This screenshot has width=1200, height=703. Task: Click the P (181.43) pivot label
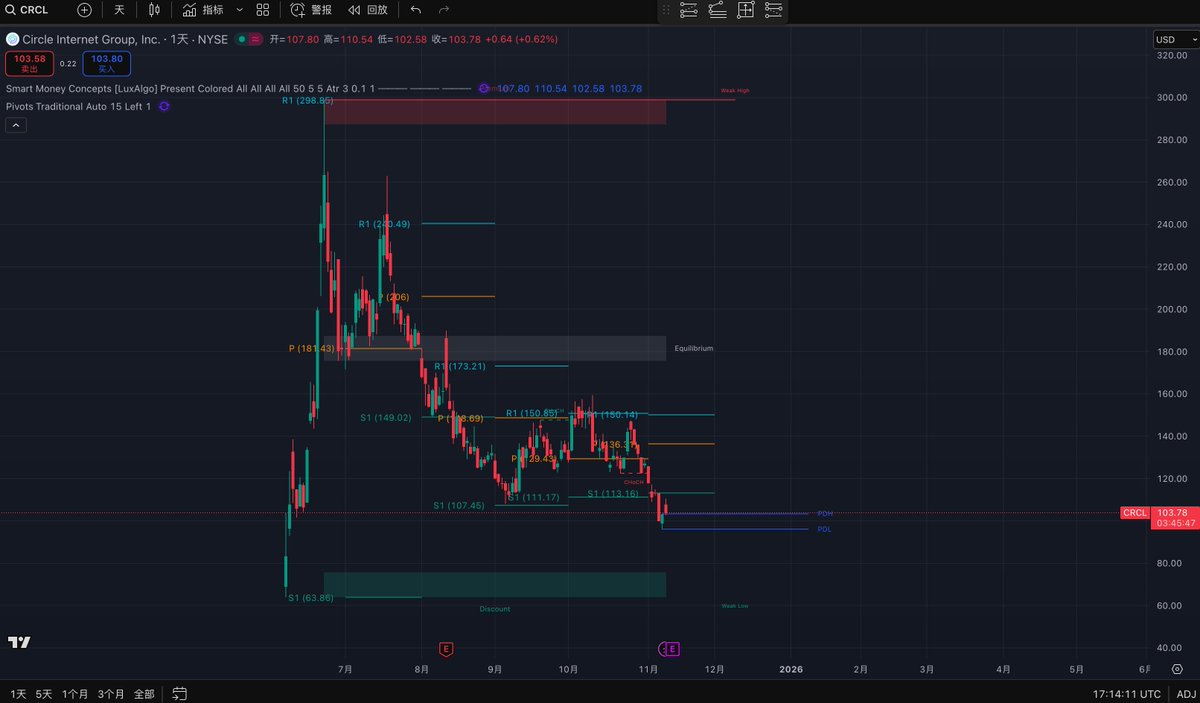(x=314, y=348)
